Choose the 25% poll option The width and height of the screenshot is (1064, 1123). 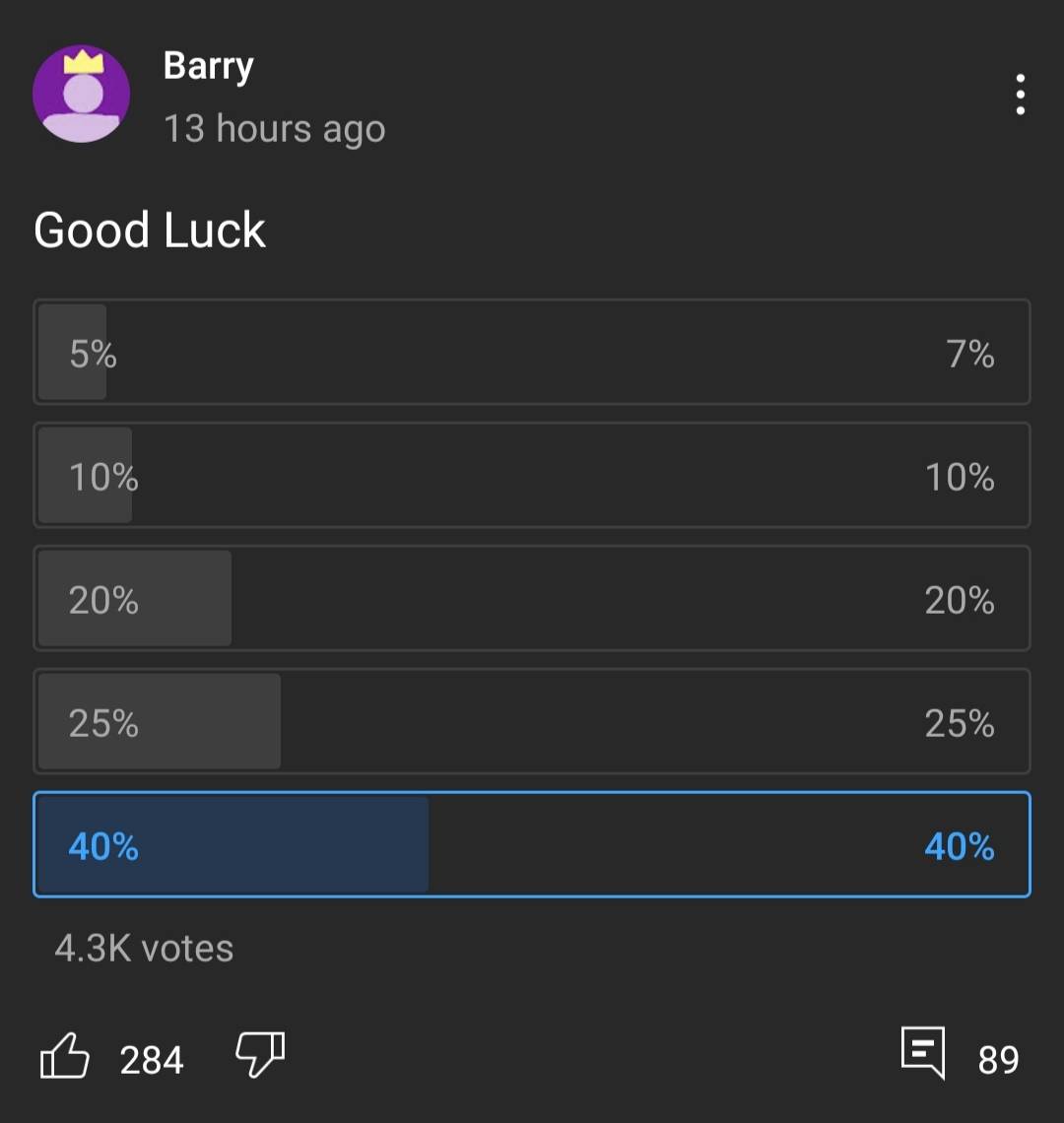click(x=532, y=721)
